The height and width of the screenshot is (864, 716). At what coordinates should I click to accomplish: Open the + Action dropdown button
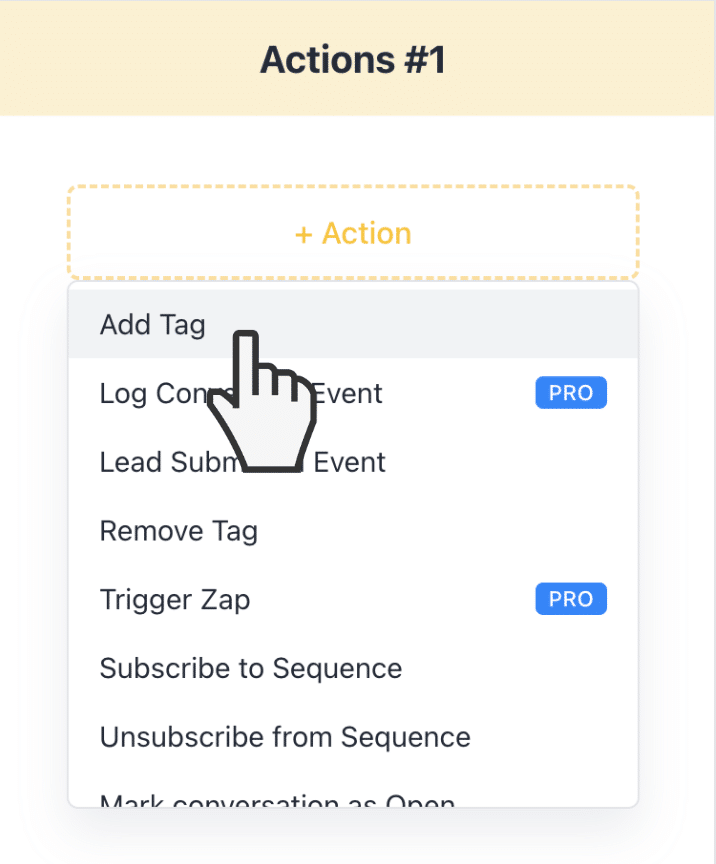tap(353, 233)
